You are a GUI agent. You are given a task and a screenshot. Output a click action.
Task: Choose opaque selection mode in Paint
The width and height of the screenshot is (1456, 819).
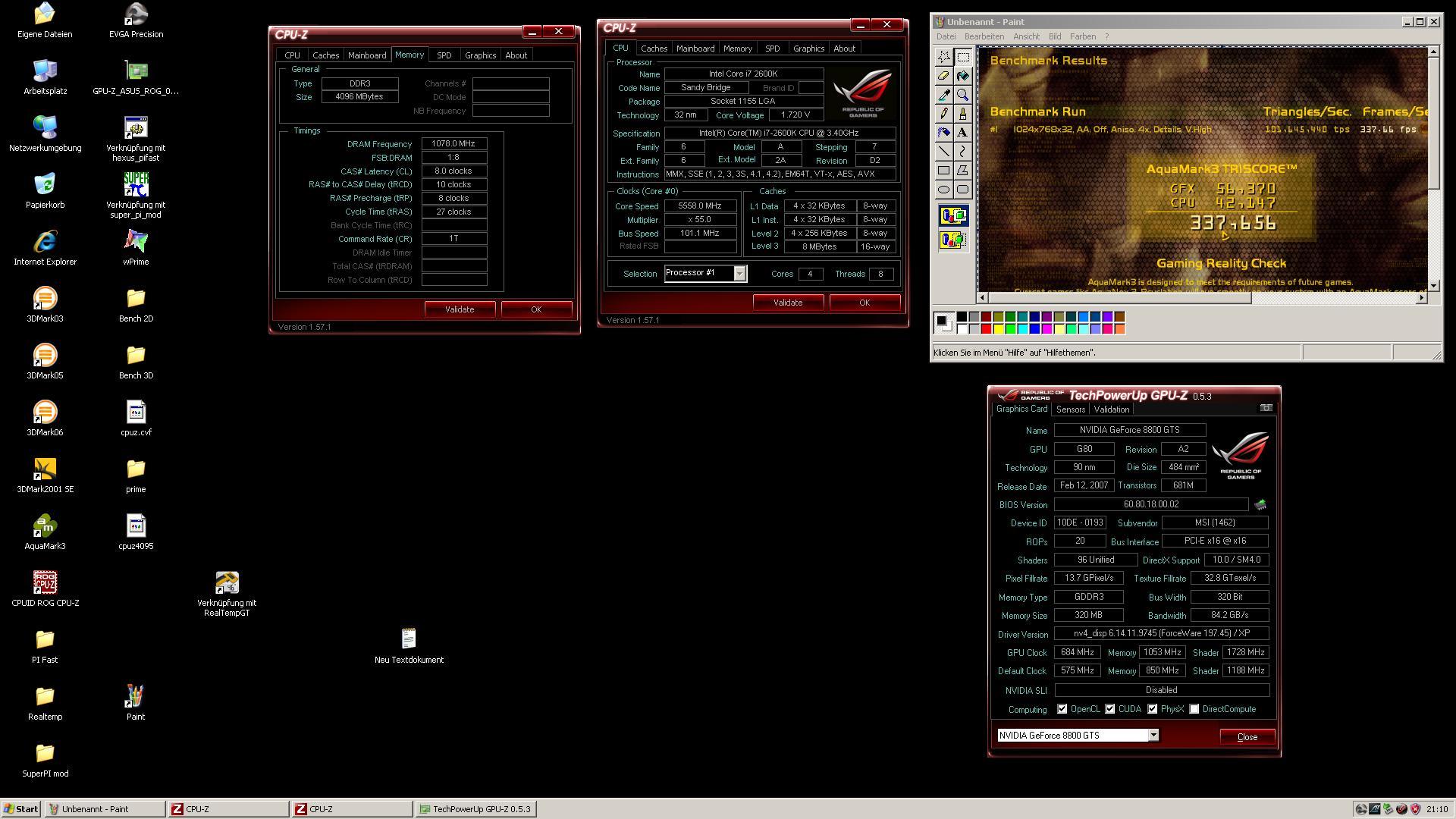tap(953, 216)
